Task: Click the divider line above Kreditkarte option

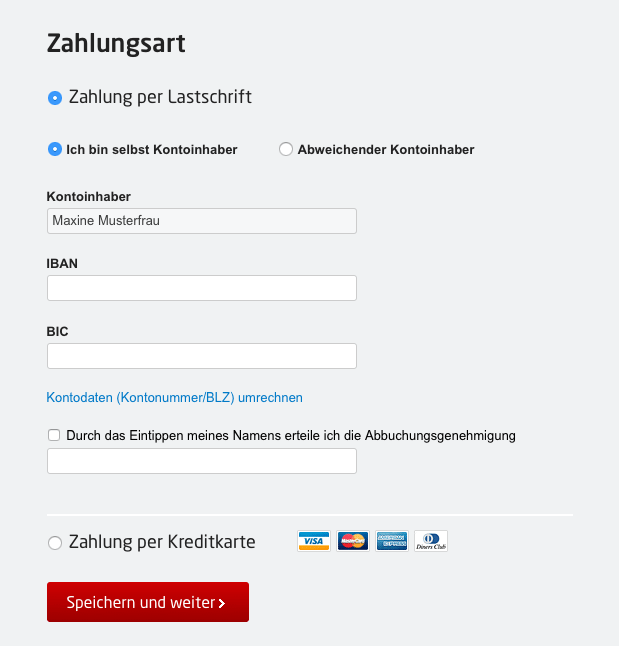Action: pos(310,515)
